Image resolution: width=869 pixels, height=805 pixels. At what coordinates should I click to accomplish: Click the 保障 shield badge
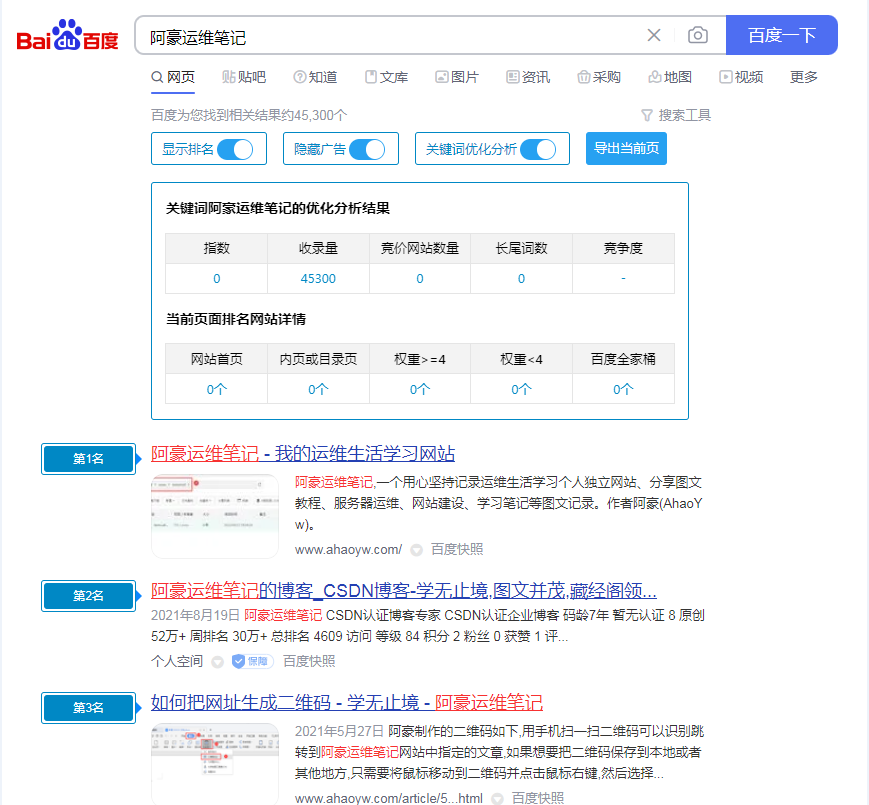[x=252, y=661]
